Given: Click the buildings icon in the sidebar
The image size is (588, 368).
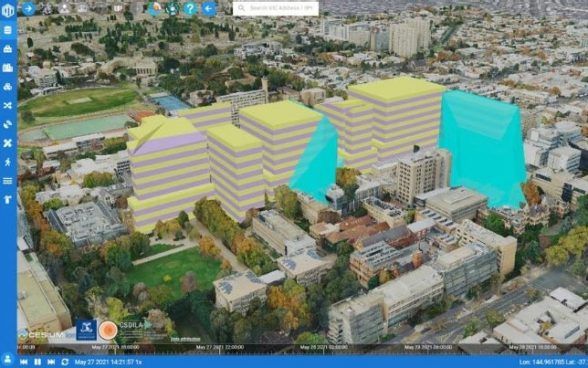Looking at the screenshot, I should tap(8, 68).
